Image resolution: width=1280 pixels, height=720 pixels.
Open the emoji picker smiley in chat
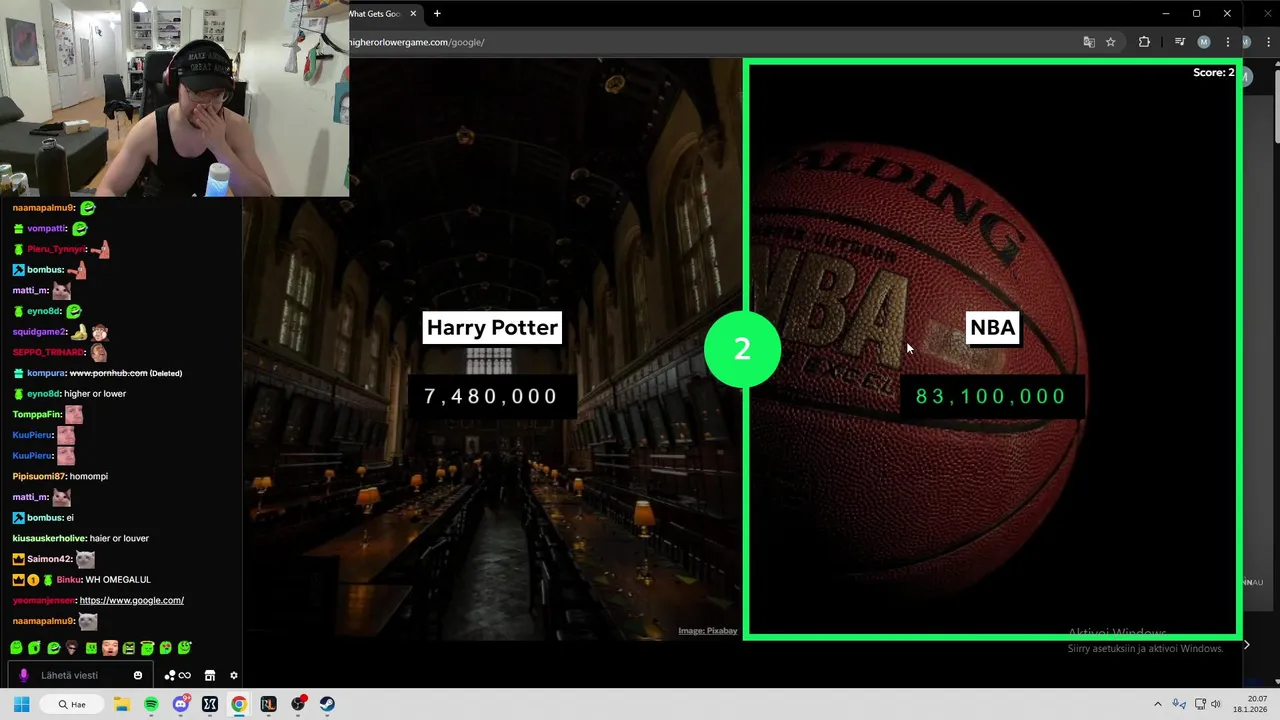pyautogui.click(x=138, y=675)
